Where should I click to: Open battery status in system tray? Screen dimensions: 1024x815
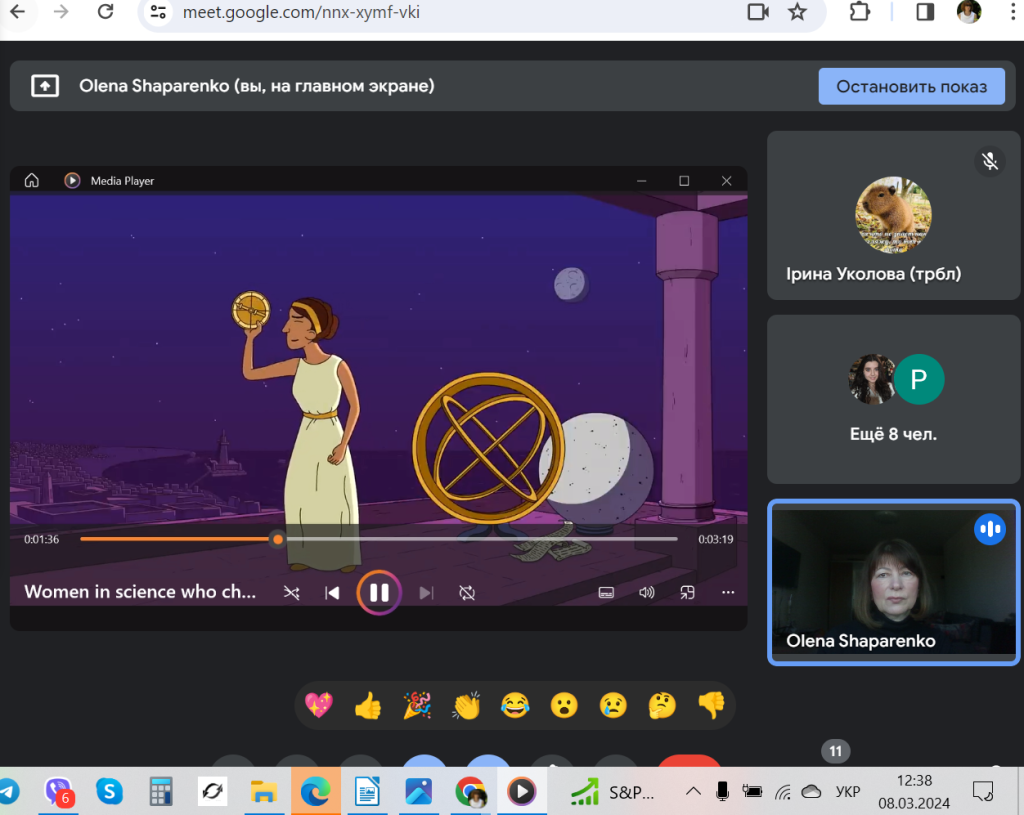[x=752, y=791]
